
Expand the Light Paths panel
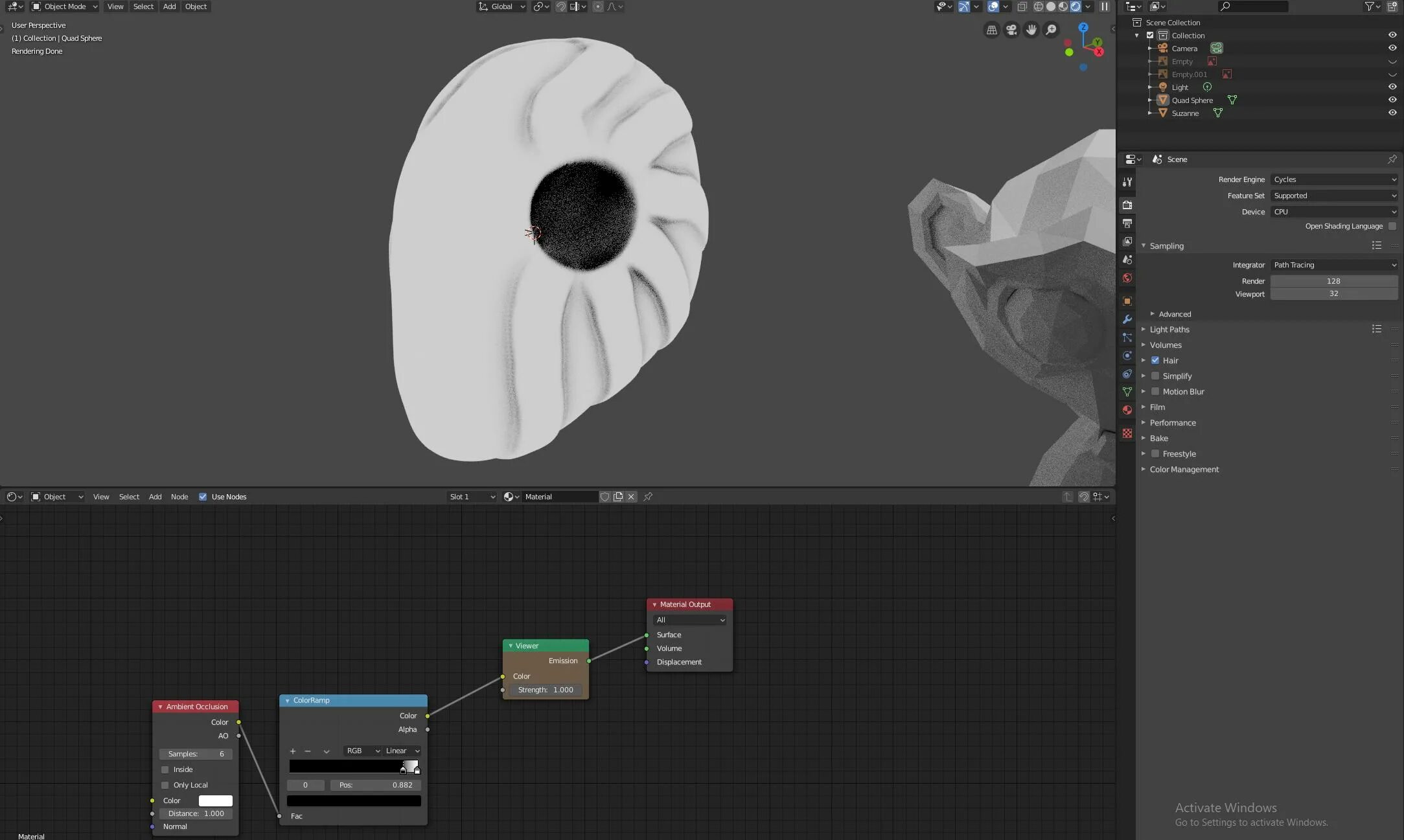1169,329
